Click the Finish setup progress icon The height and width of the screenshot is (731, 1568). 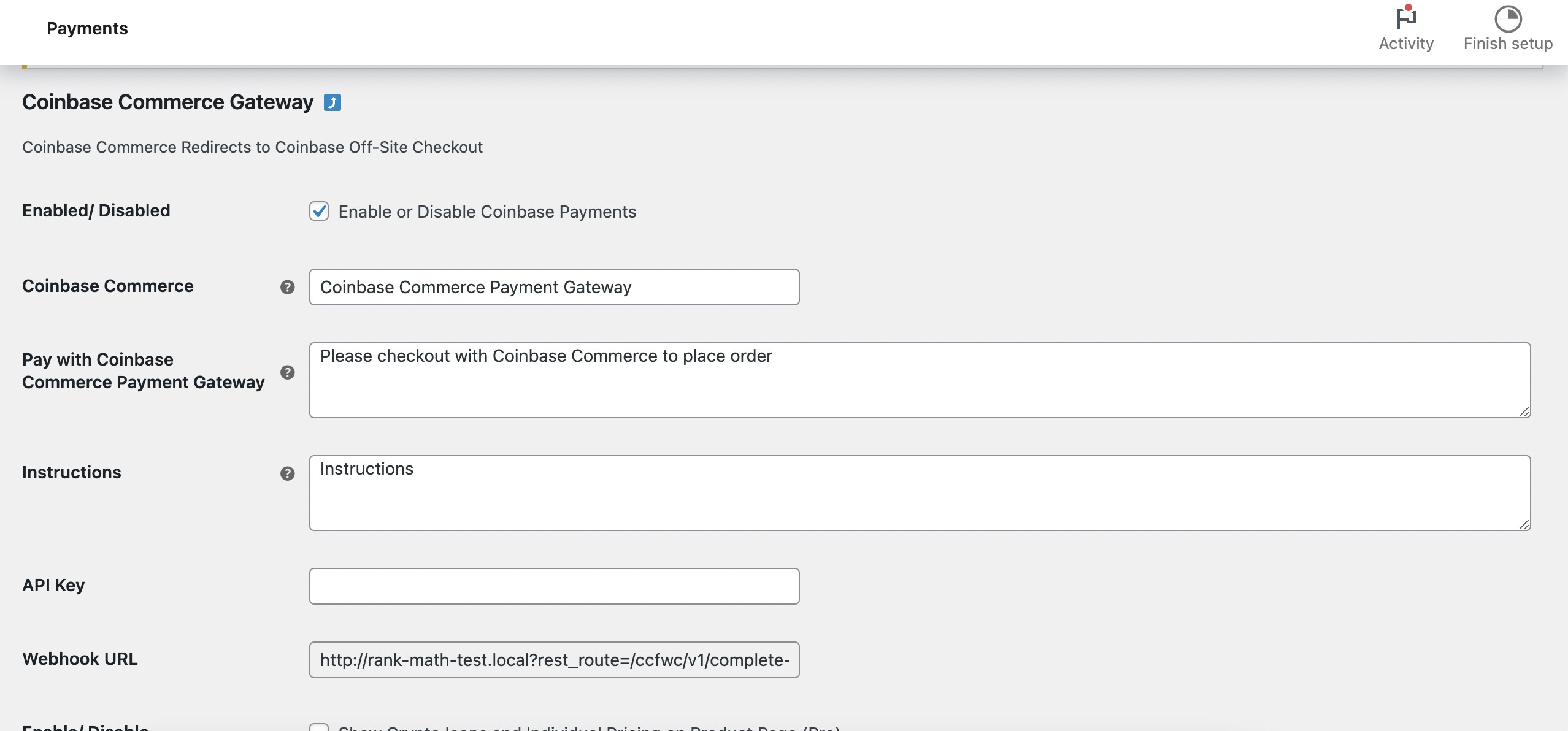[1508, 18]
